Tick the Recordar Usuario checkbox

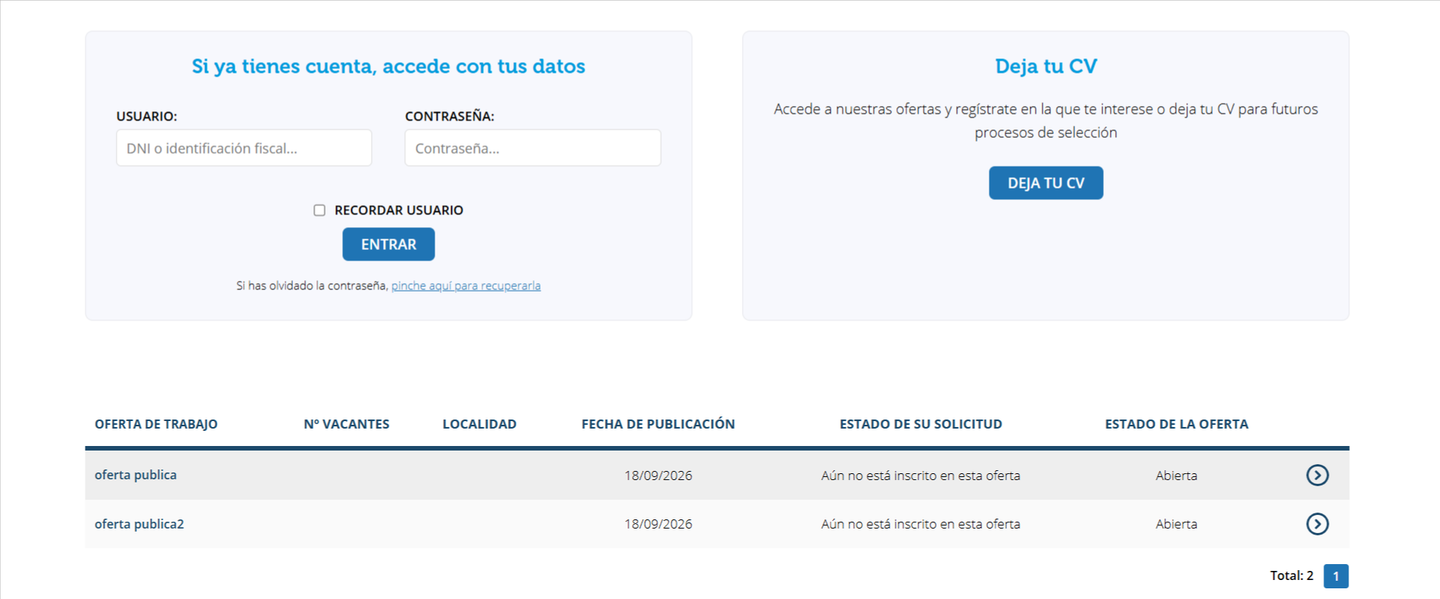320,210
